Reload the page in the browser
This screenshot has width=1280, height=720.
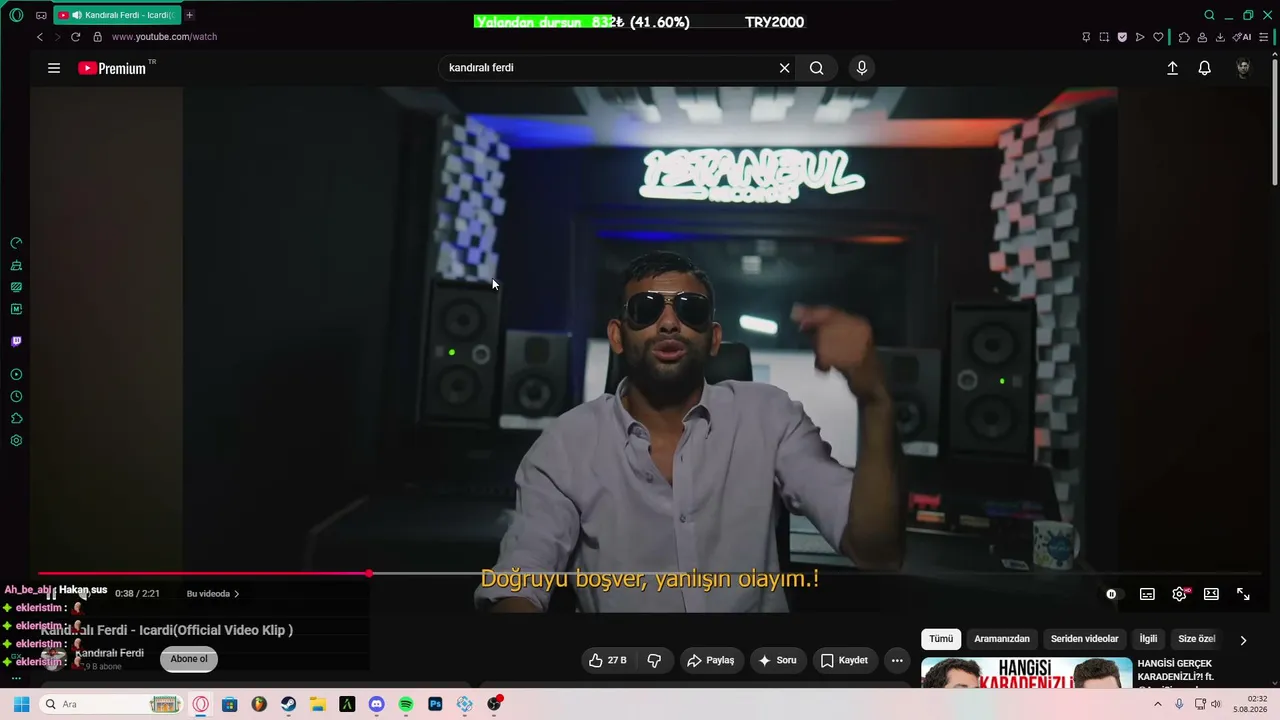tap(75, 37)
